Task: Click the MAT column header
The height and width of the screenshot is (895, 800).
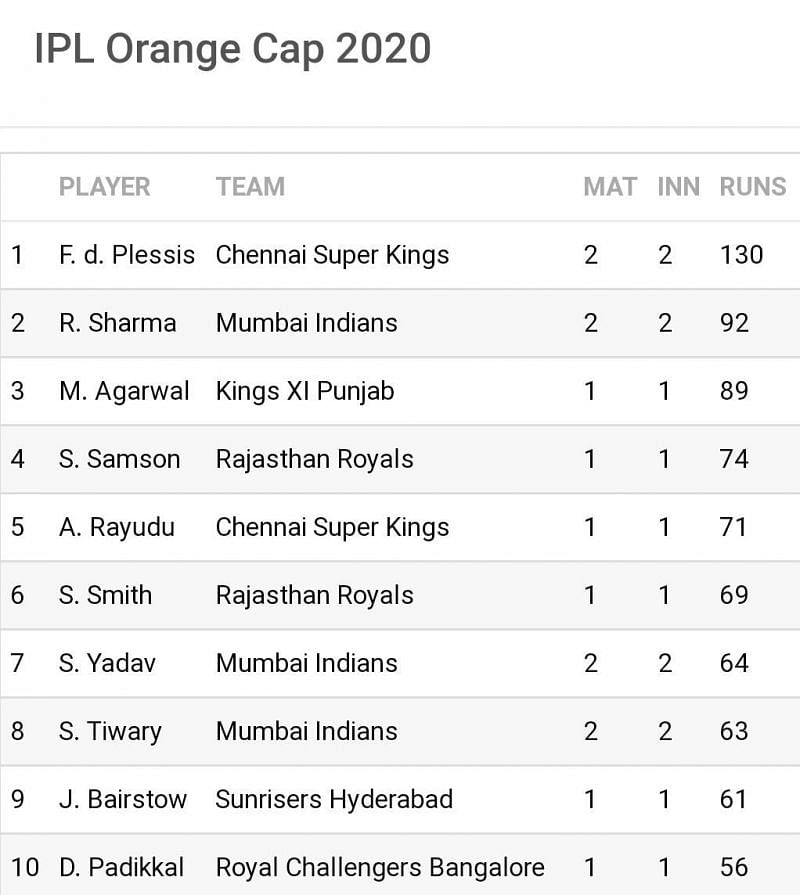Action: click(610, 187)
